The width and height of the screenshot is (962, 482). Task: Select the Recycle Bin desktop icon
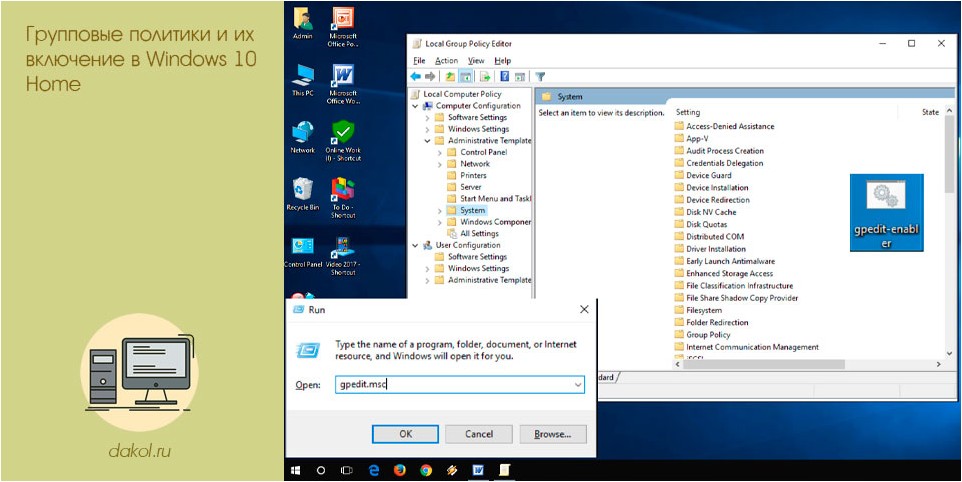point(302,194)
